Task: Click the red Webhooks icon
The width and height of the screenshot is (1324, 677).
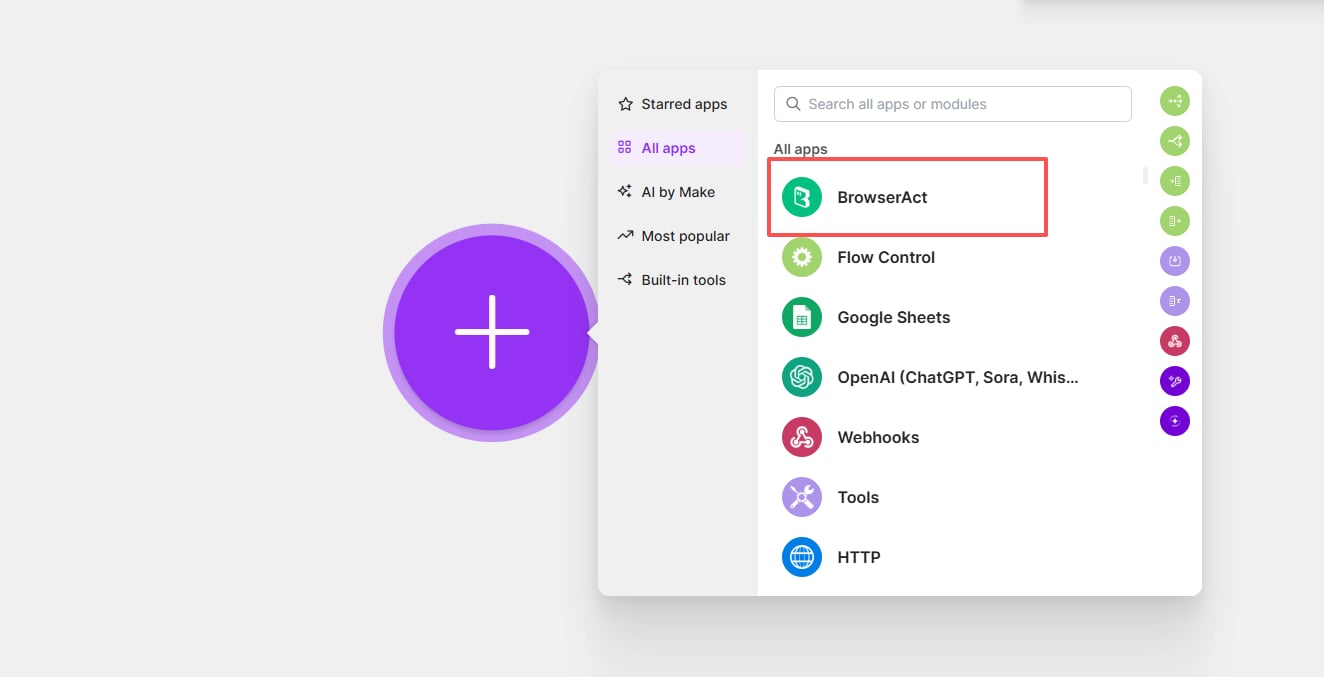Action: pyautogui.click(x=801, y=437)
